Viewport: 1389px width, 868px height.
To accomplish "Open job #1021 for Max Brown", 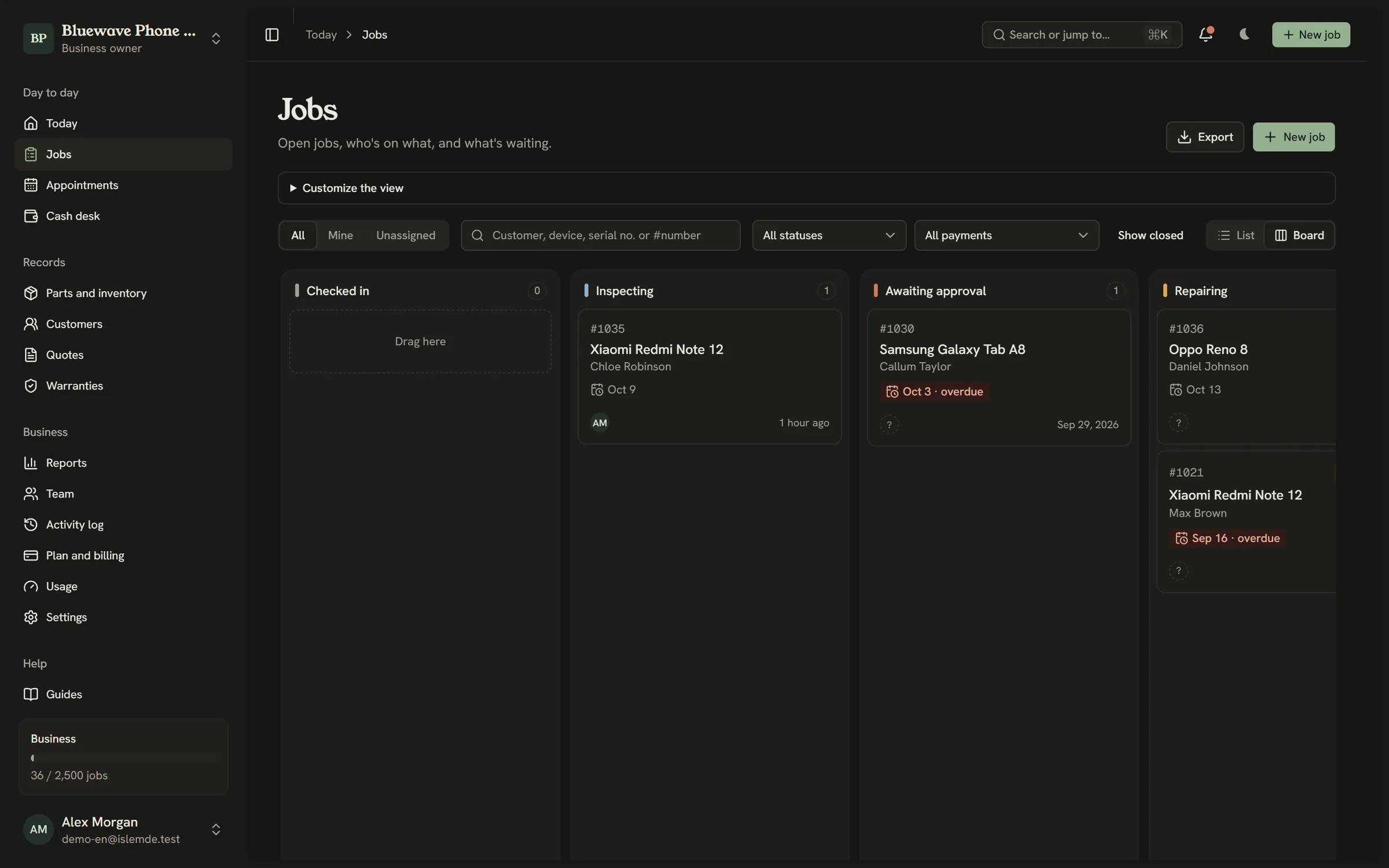I will tap(1247, 522).
